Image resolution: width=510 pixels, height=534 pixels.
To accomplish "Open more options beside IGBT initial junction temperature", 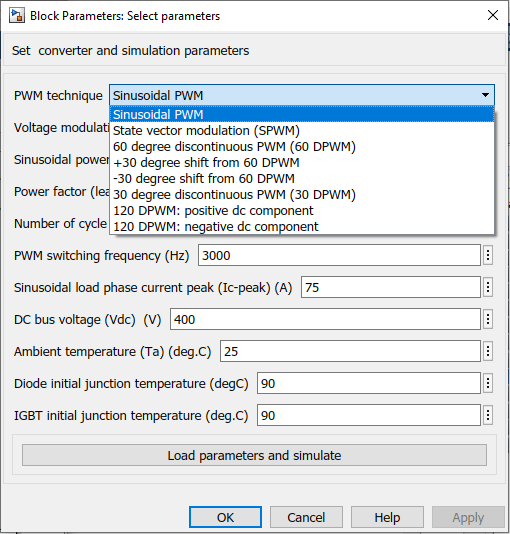I will [488, 415].
